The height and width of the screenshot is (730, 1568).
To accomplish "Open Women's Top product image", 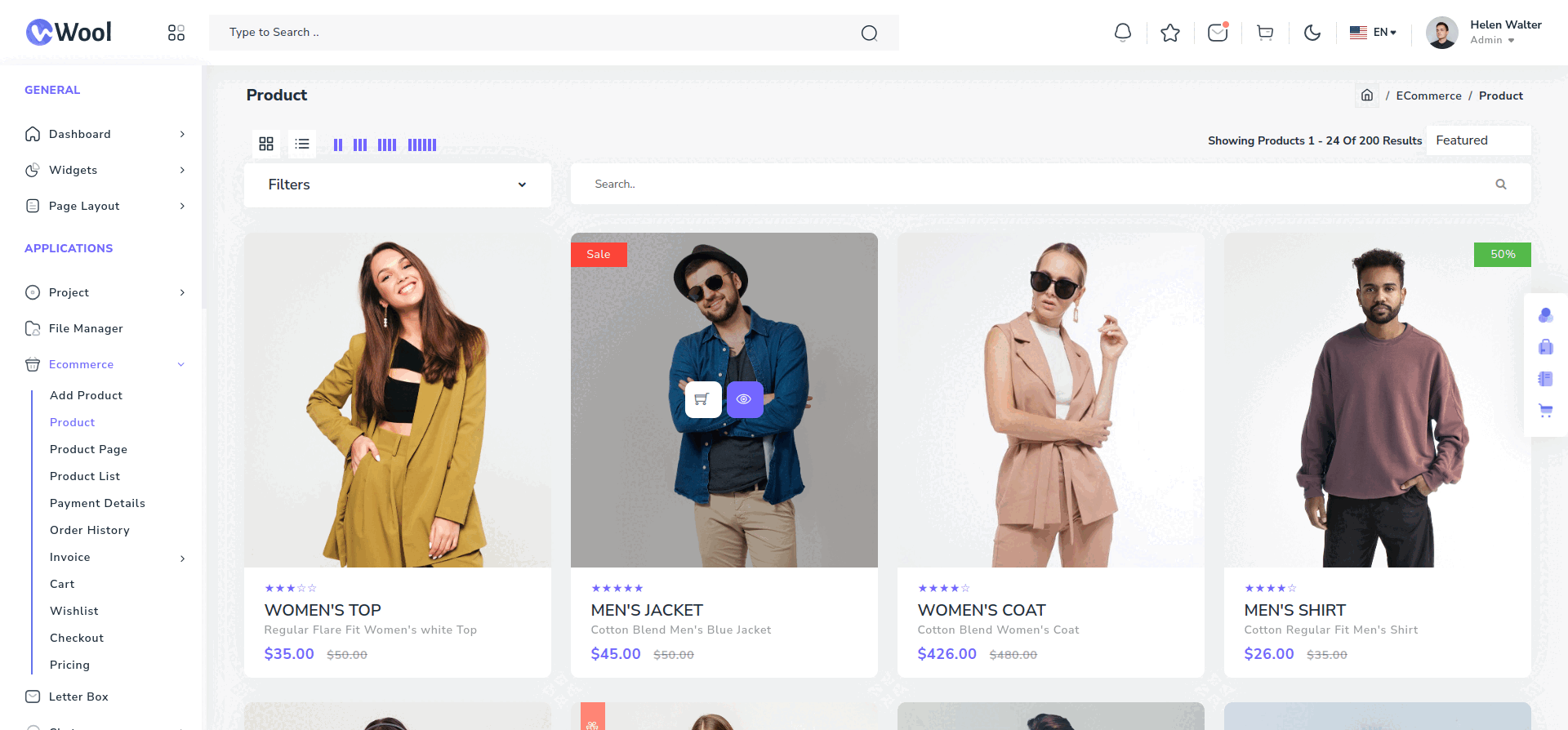I will (398, 400).
